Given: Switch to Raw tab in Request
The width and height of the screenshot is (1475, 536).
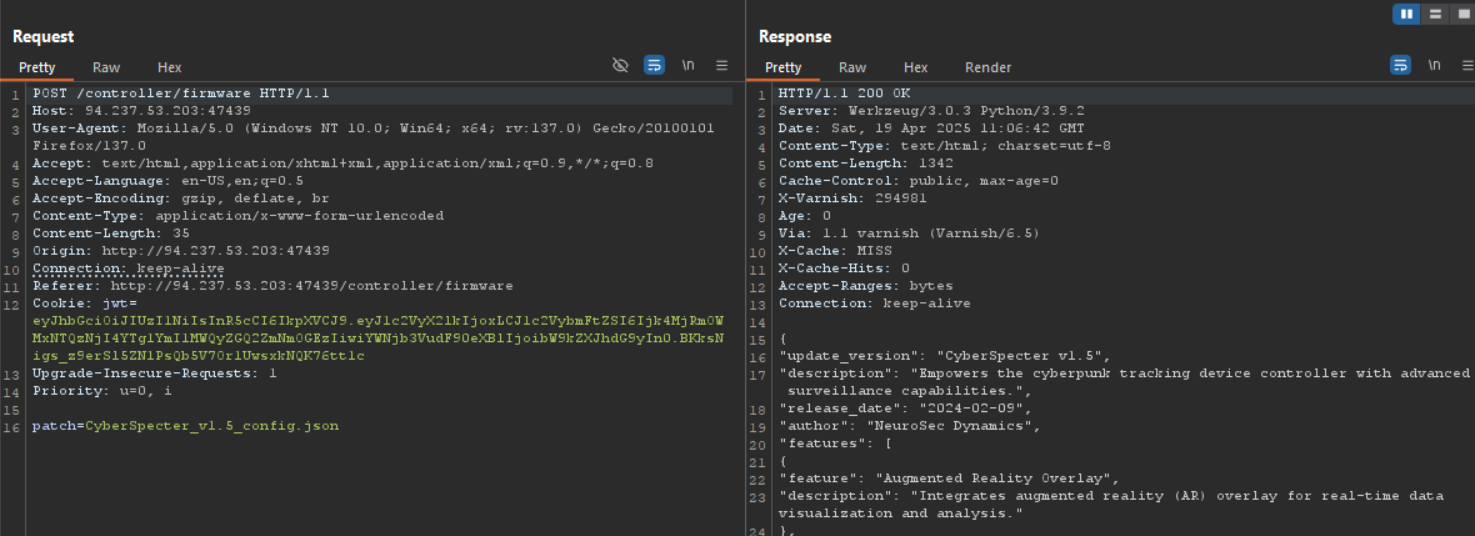Looking at the screenshot, I should [x=106, y=67].
